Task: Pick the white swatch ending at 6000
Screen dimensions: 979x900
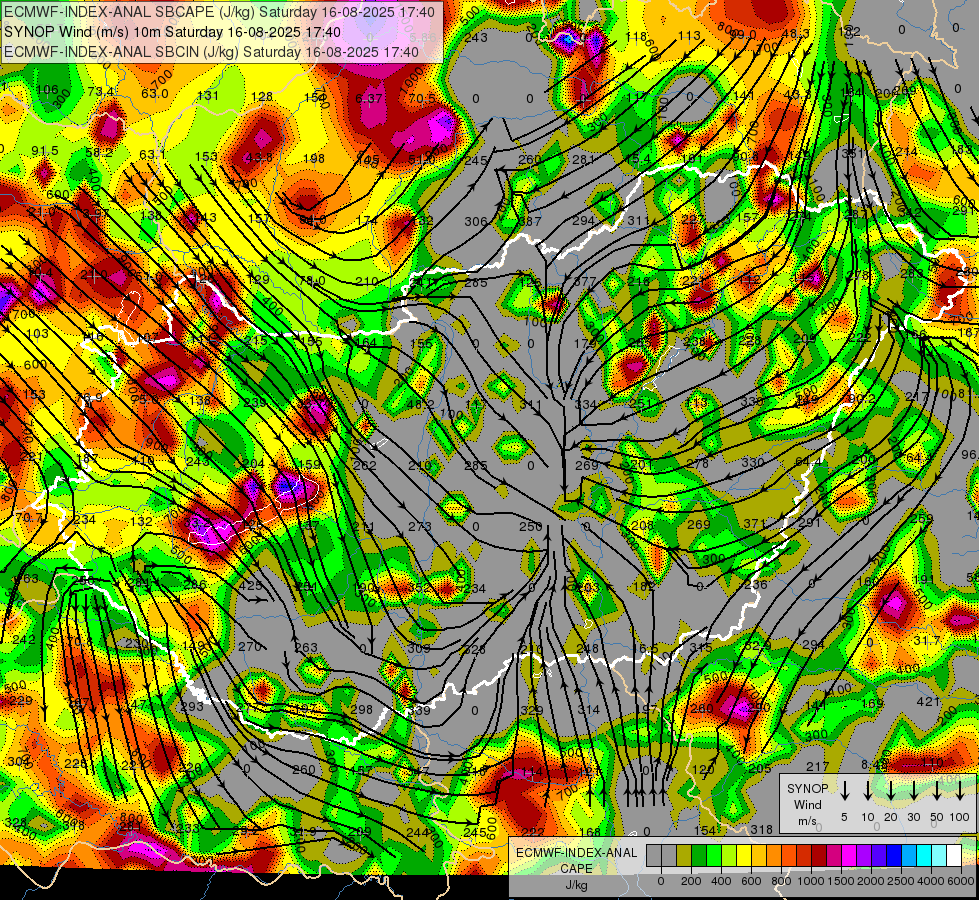Action: coord(954,855)
